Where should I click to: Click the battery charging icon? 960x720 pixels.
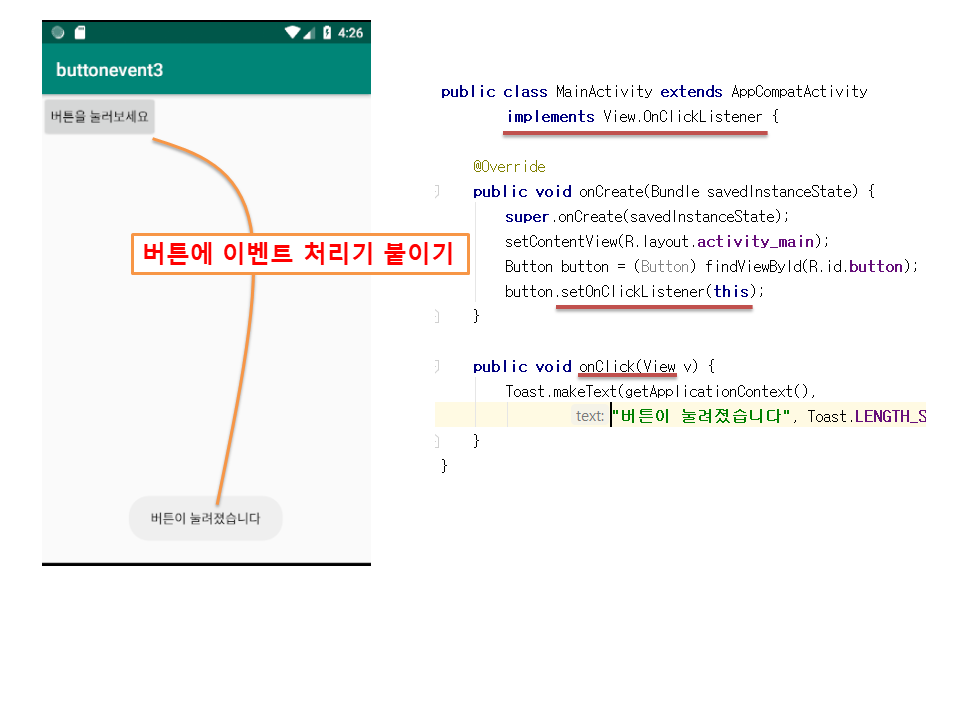tap(326, 33)
